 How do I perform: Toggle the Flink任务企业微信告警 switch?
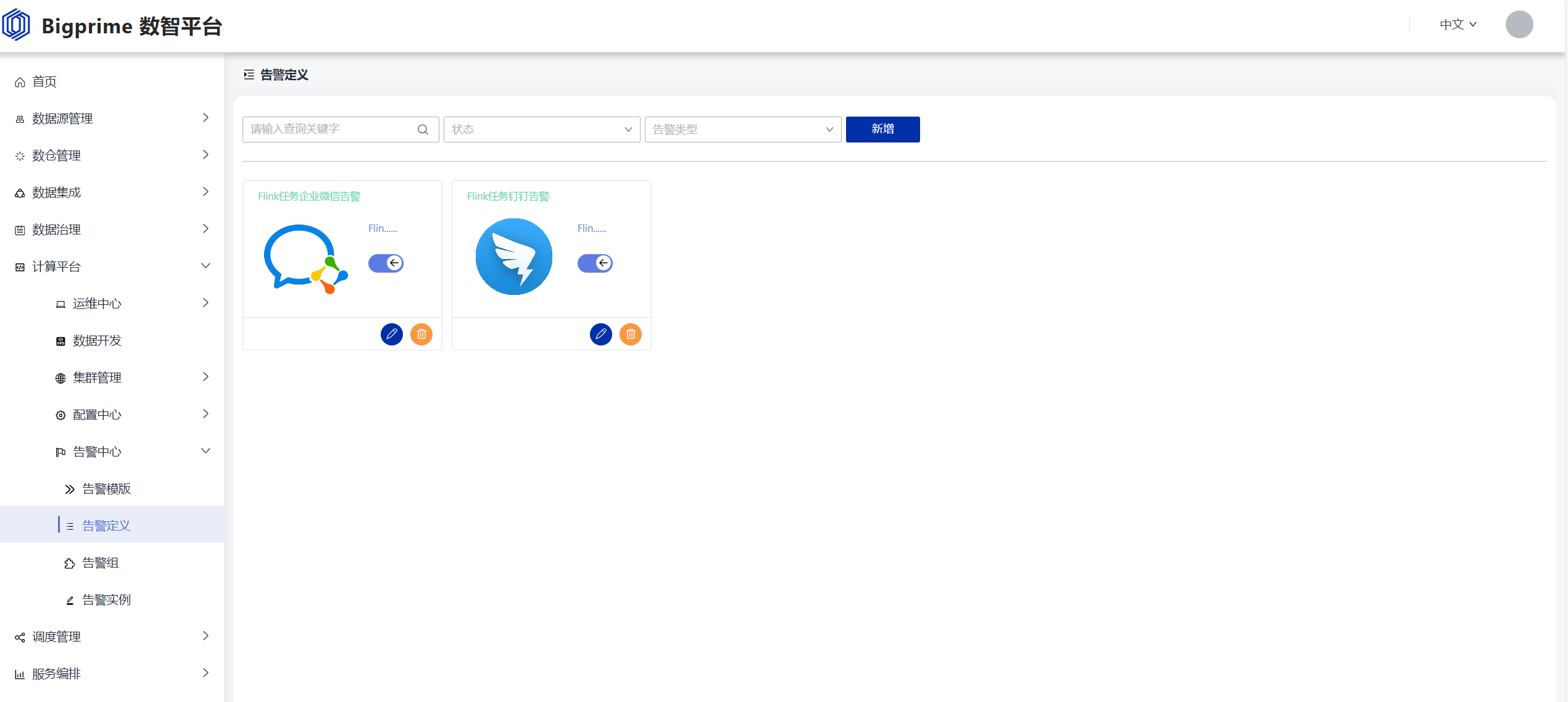(386, 263)
